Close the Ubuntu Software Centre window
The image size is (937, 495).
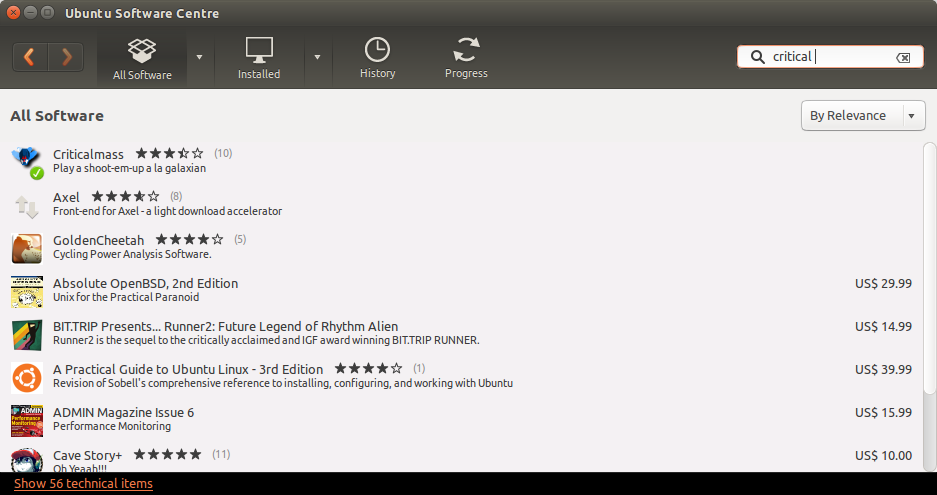pos(13,13)
